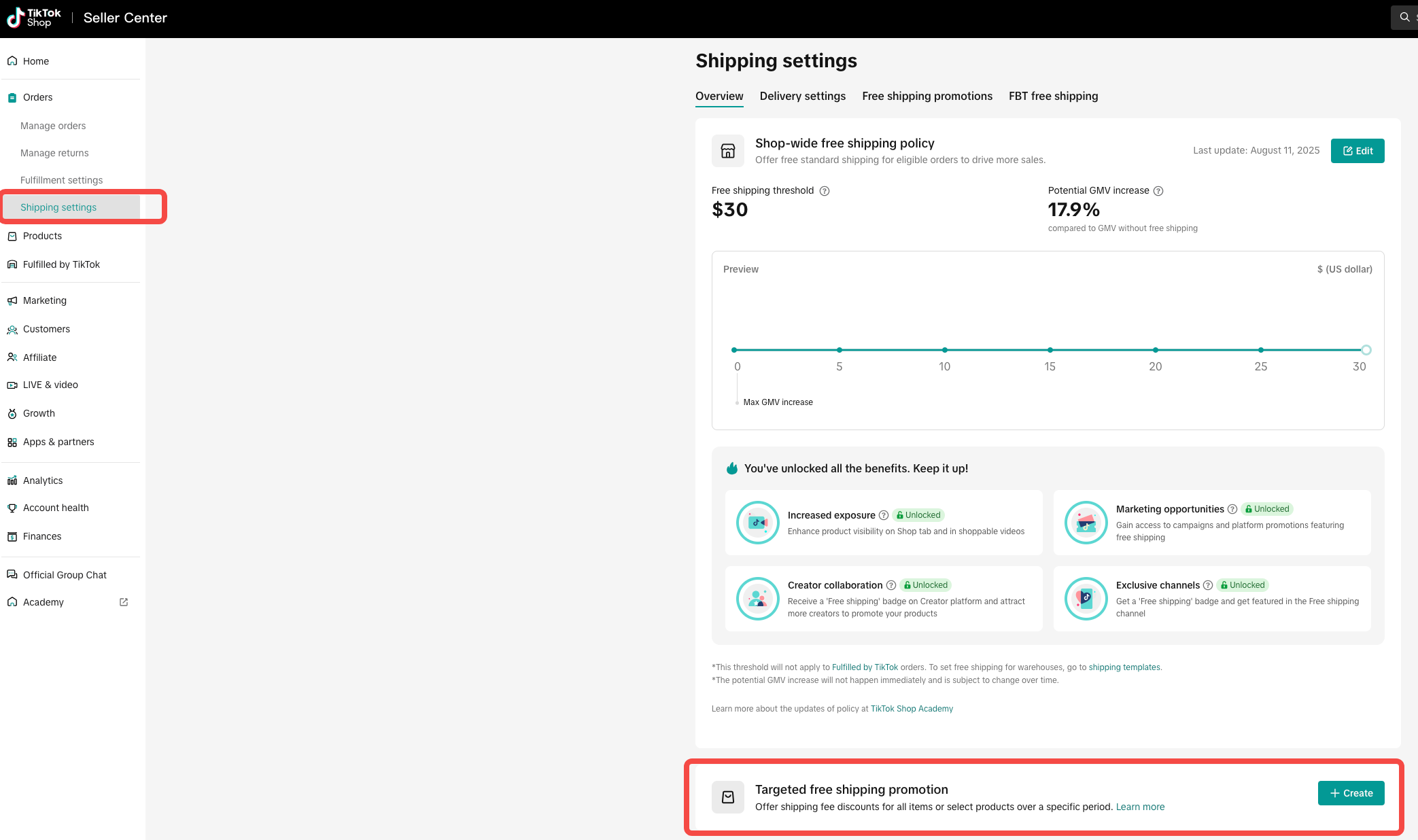
Task: Click Academy external link icon in sidebar
Action: pyautogui.click(x=124, y=602)
